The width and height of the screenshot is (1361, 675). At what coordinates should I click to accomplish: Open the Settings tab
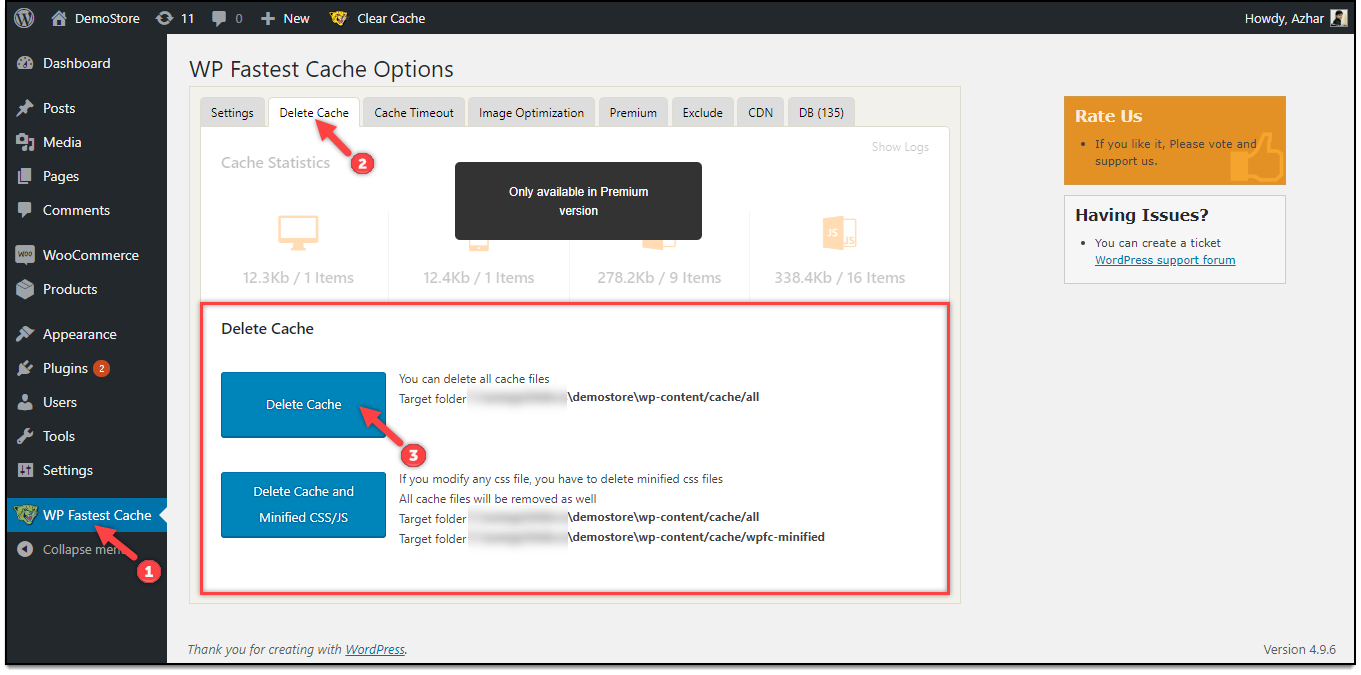pos(232,112)
